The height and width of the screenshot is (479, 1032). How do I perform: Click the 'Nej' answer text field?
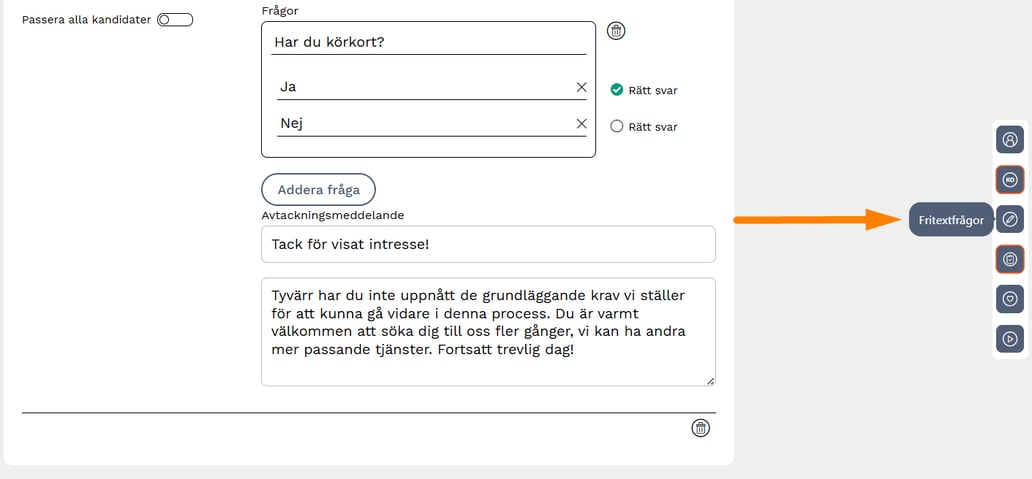pos(420,124)
